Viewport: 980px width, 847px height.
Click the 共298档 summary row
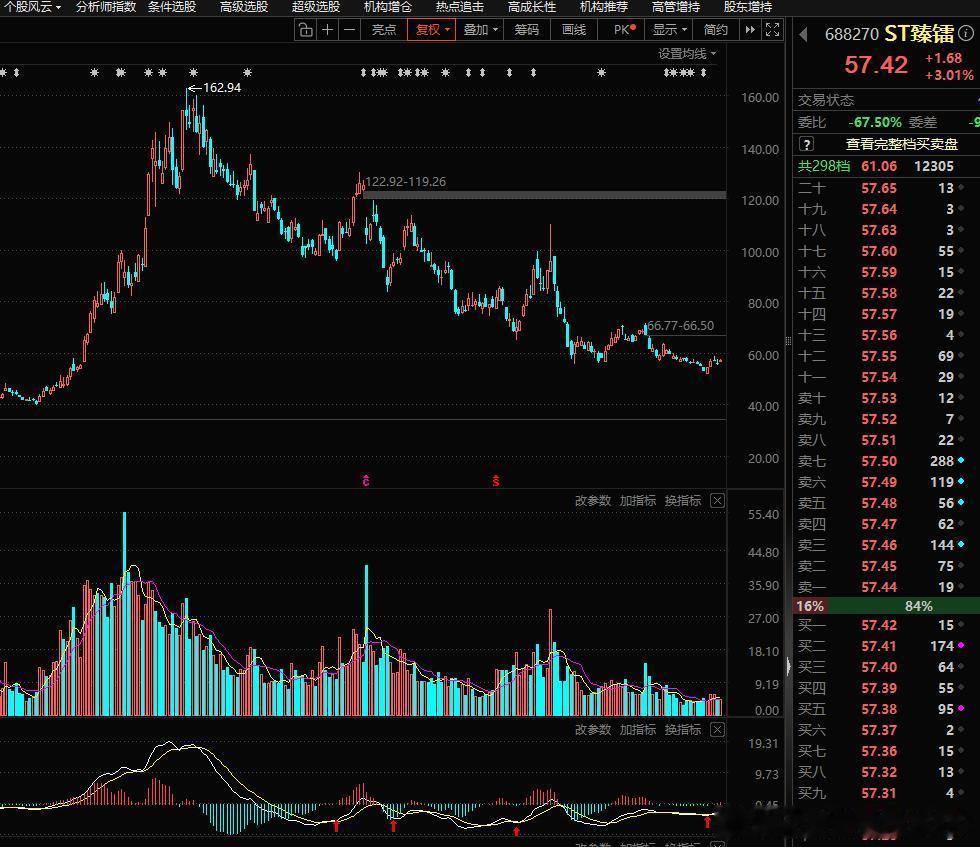tap(886, 166)
